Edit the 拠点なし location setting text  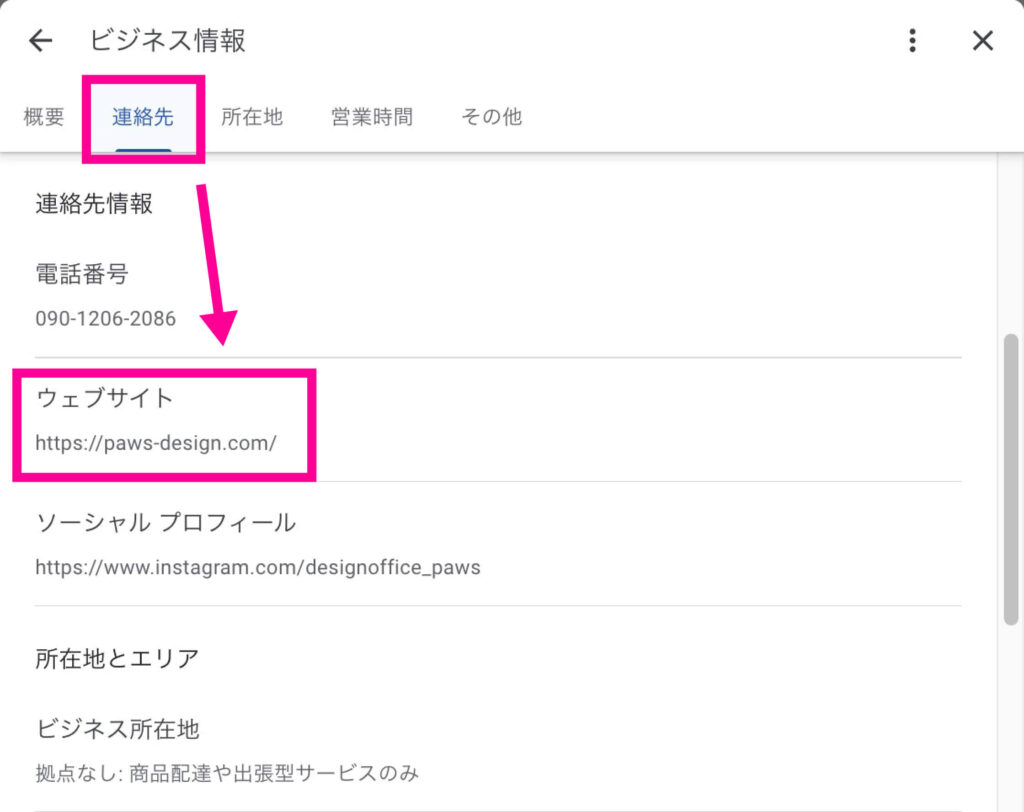(x=227, y=773)
